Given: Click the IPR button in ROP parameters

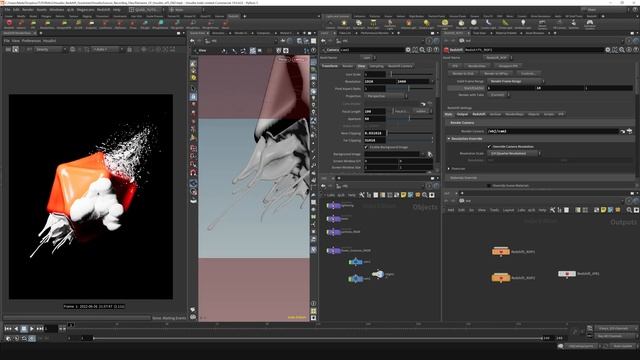Looking at the screenshot, I should tap(455, 66).
